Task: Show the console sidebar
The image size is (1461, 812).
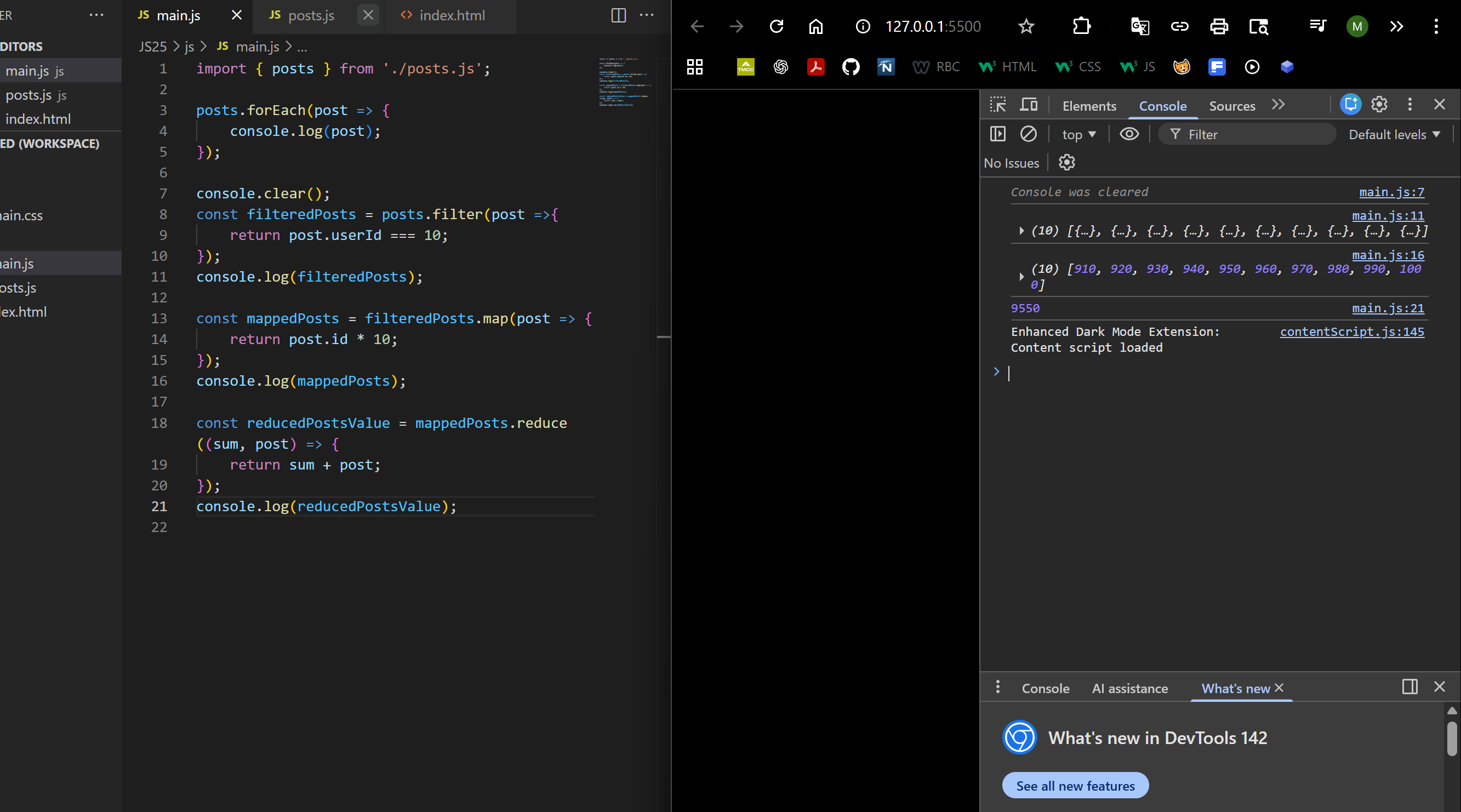Action: click(997, 134)
